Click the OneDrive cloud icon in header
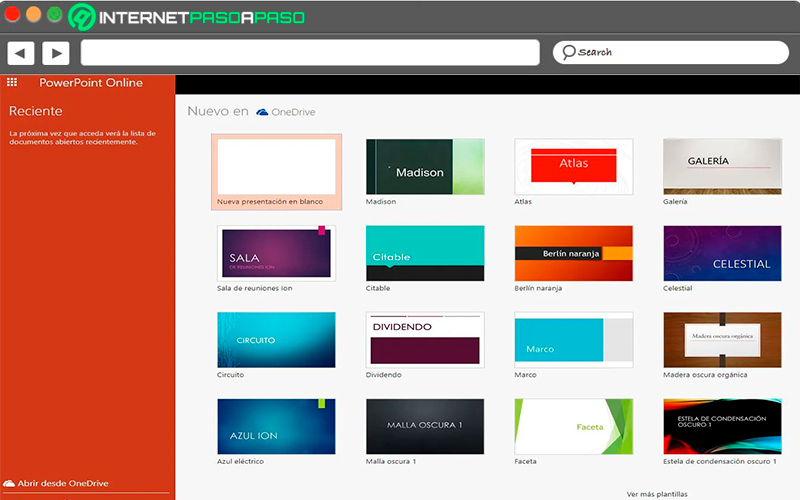This screenshot has height=500, width=800. click(x=262, y=112)
